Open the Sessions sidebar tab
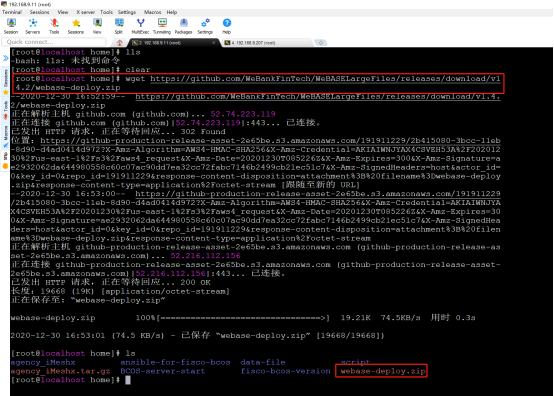Viewport: 554px width, 396px height. click(5, 82)
